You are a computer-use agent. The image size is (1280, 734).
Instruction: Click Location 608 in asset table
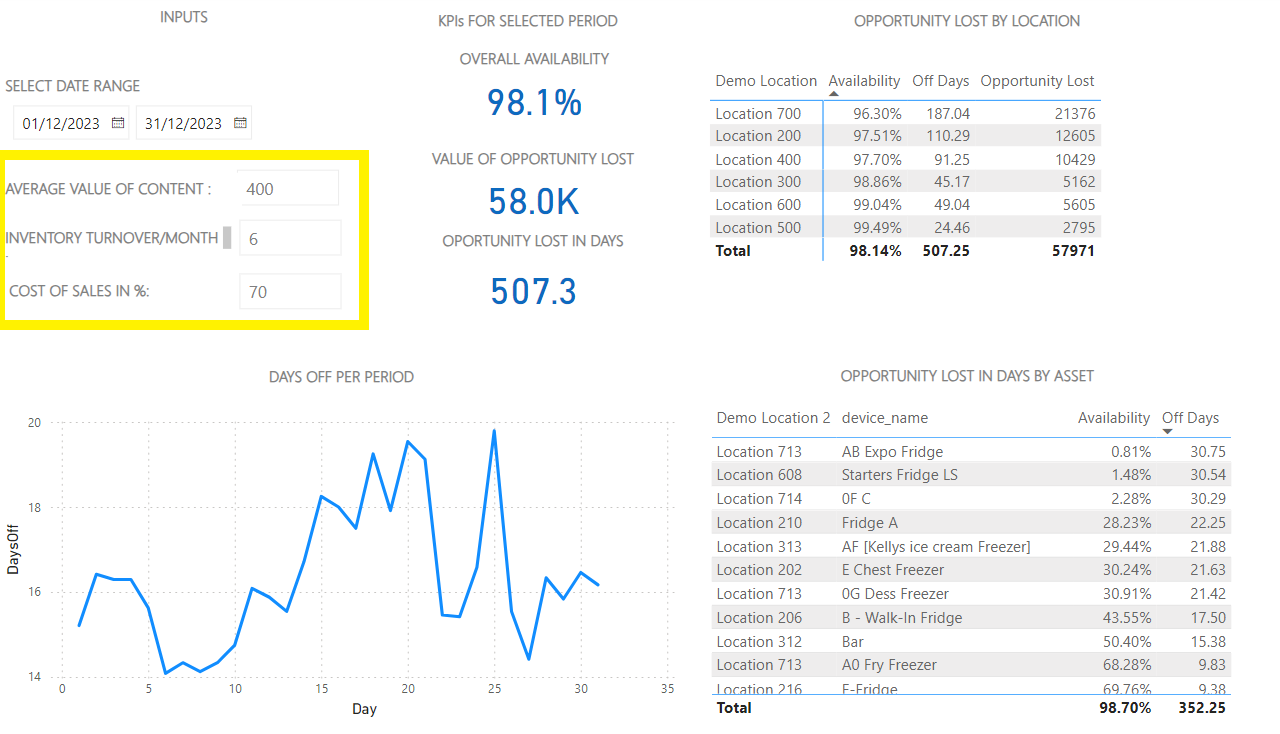tap(759, 475)
